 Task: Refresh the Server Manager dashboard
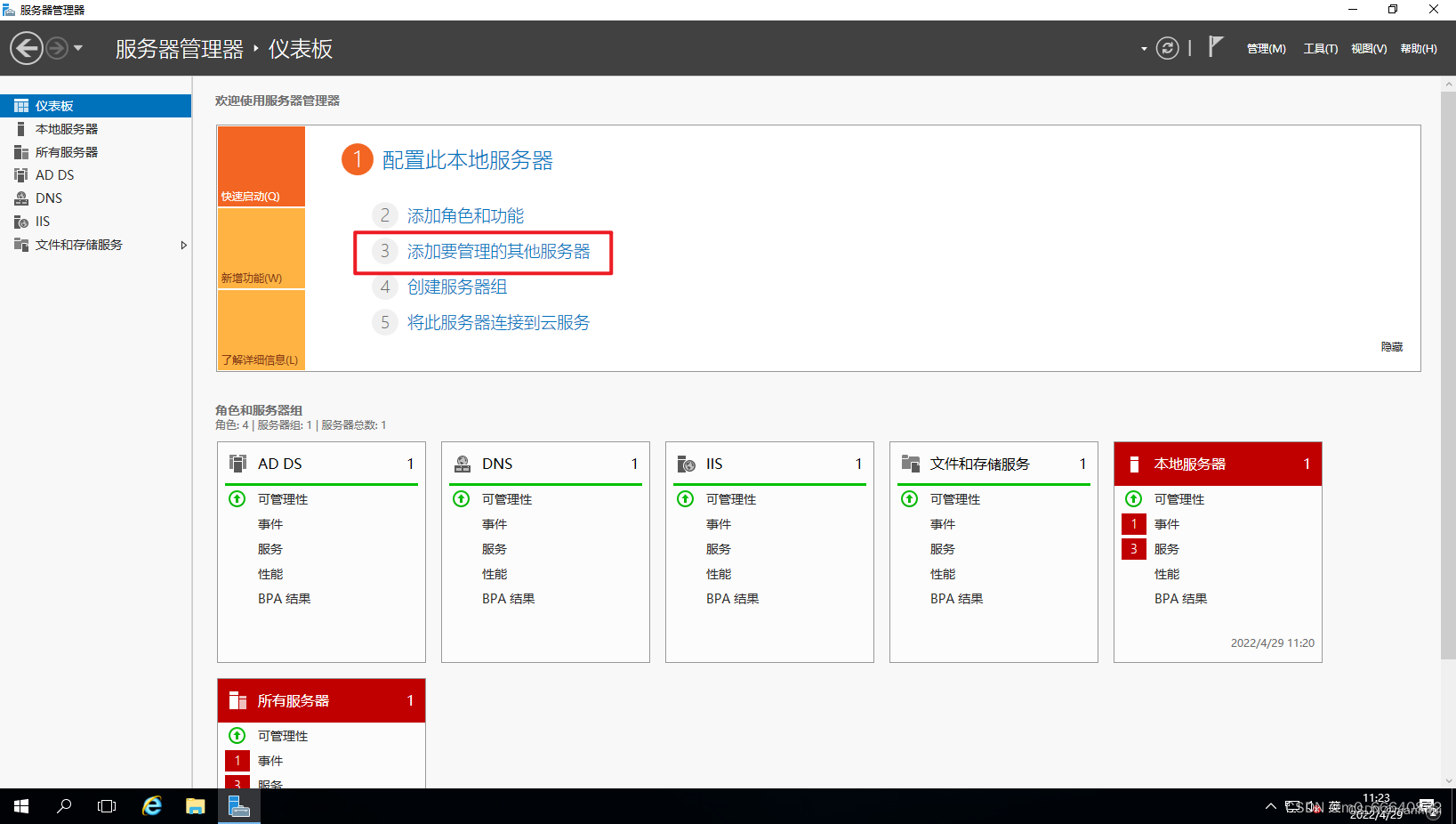coord(1167,48)
